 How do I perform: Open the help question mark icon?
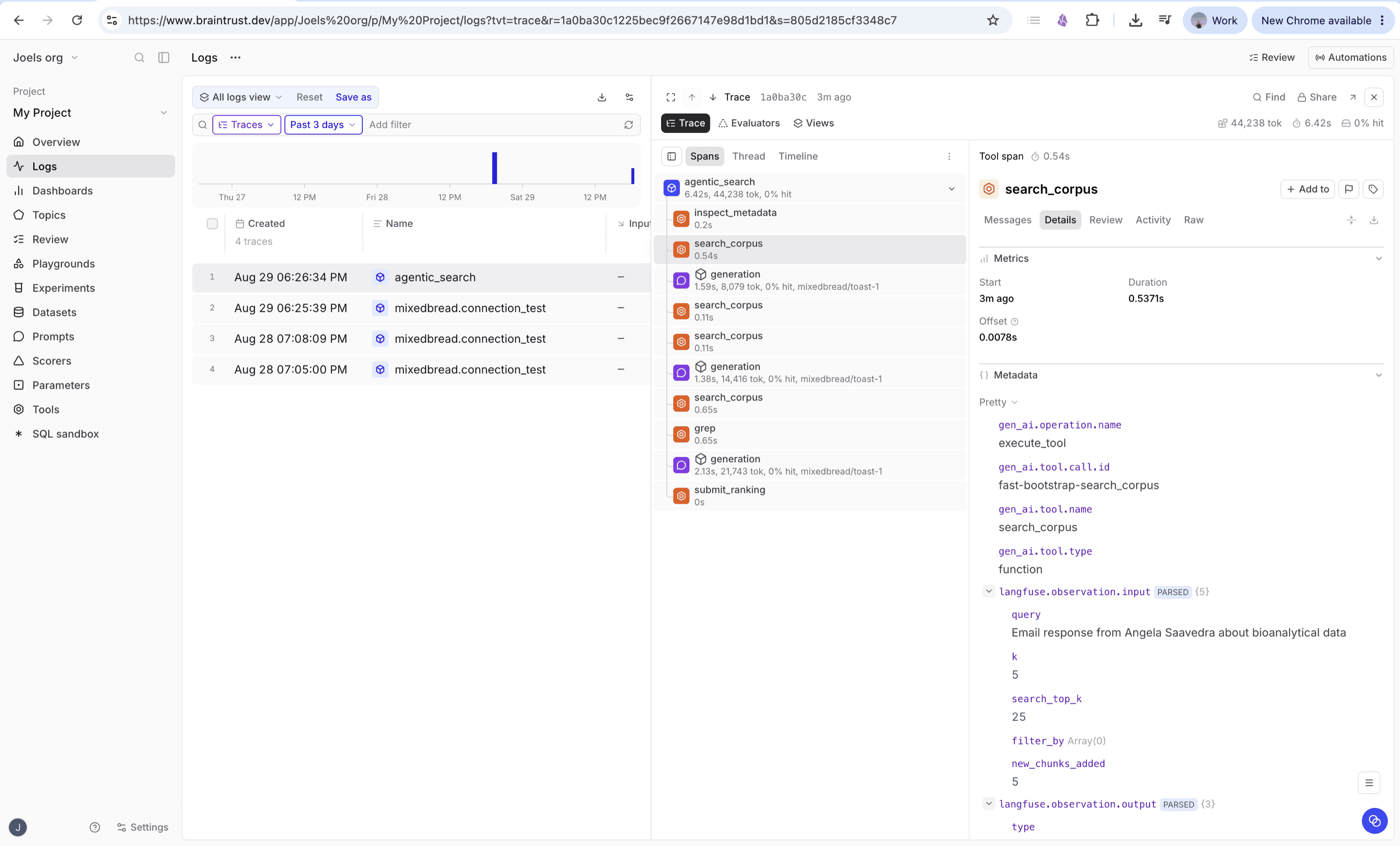coord(95,827)
